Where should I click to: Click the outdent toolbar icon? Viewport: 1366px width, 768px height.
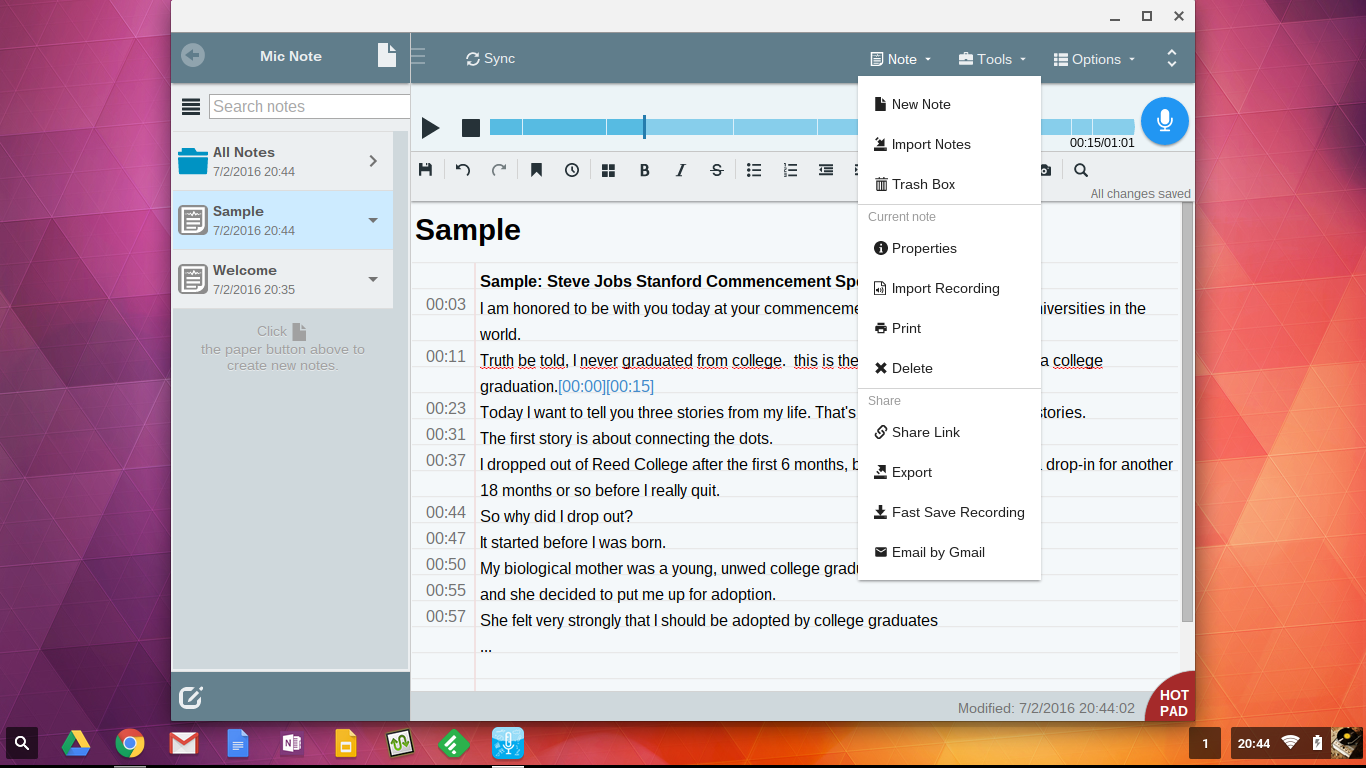click(x=826, y=170)
